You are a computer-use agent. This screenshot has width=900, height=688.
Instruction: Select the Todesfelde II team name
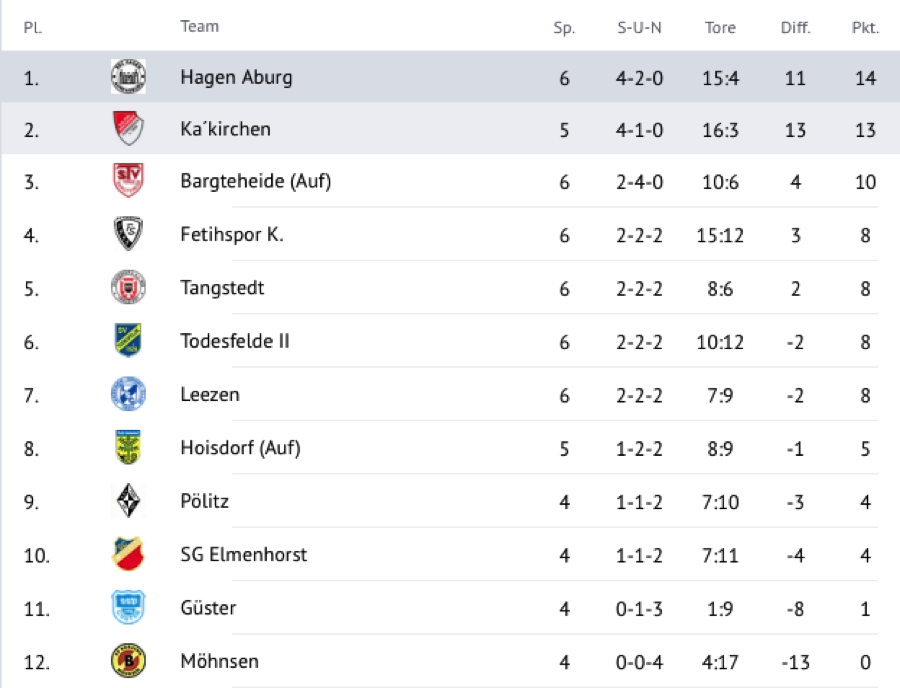coord(235,341)
